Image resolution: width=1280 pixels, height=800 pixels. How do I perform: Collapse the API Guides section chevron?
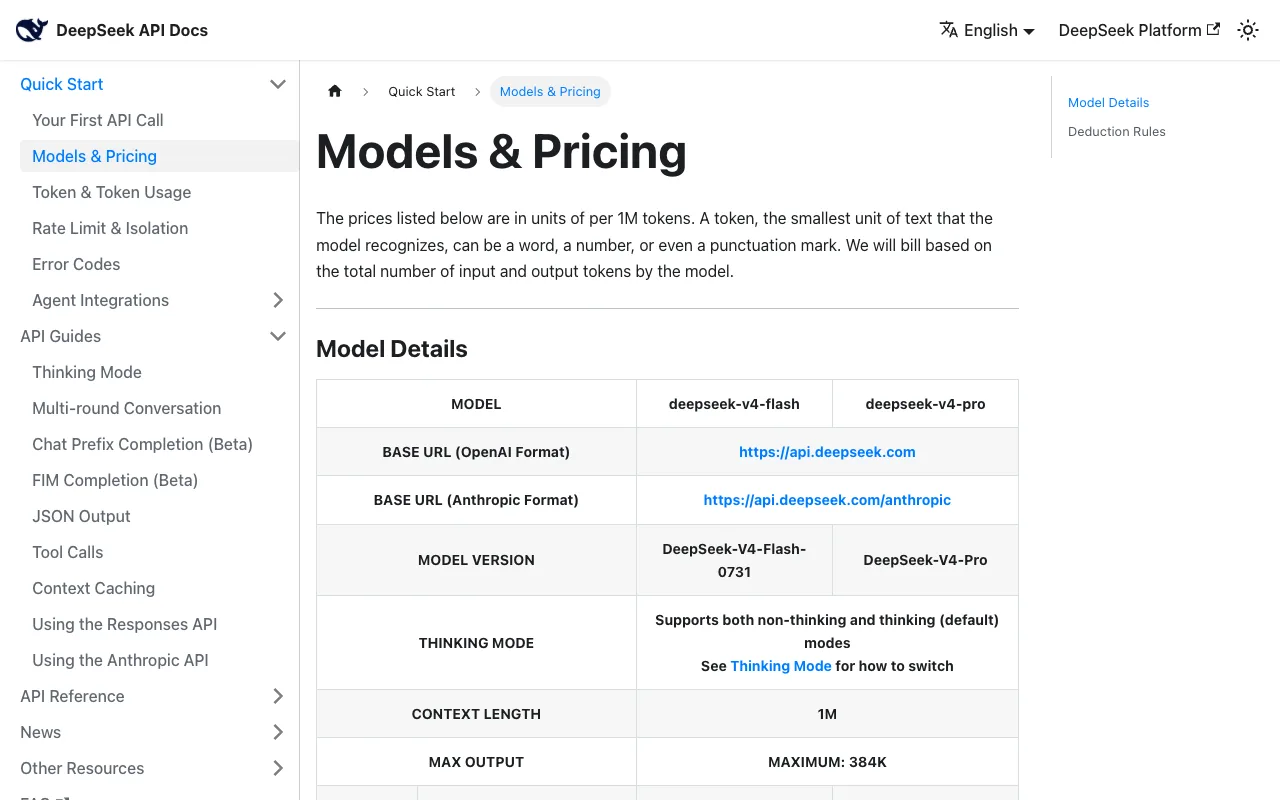point(278,336)
